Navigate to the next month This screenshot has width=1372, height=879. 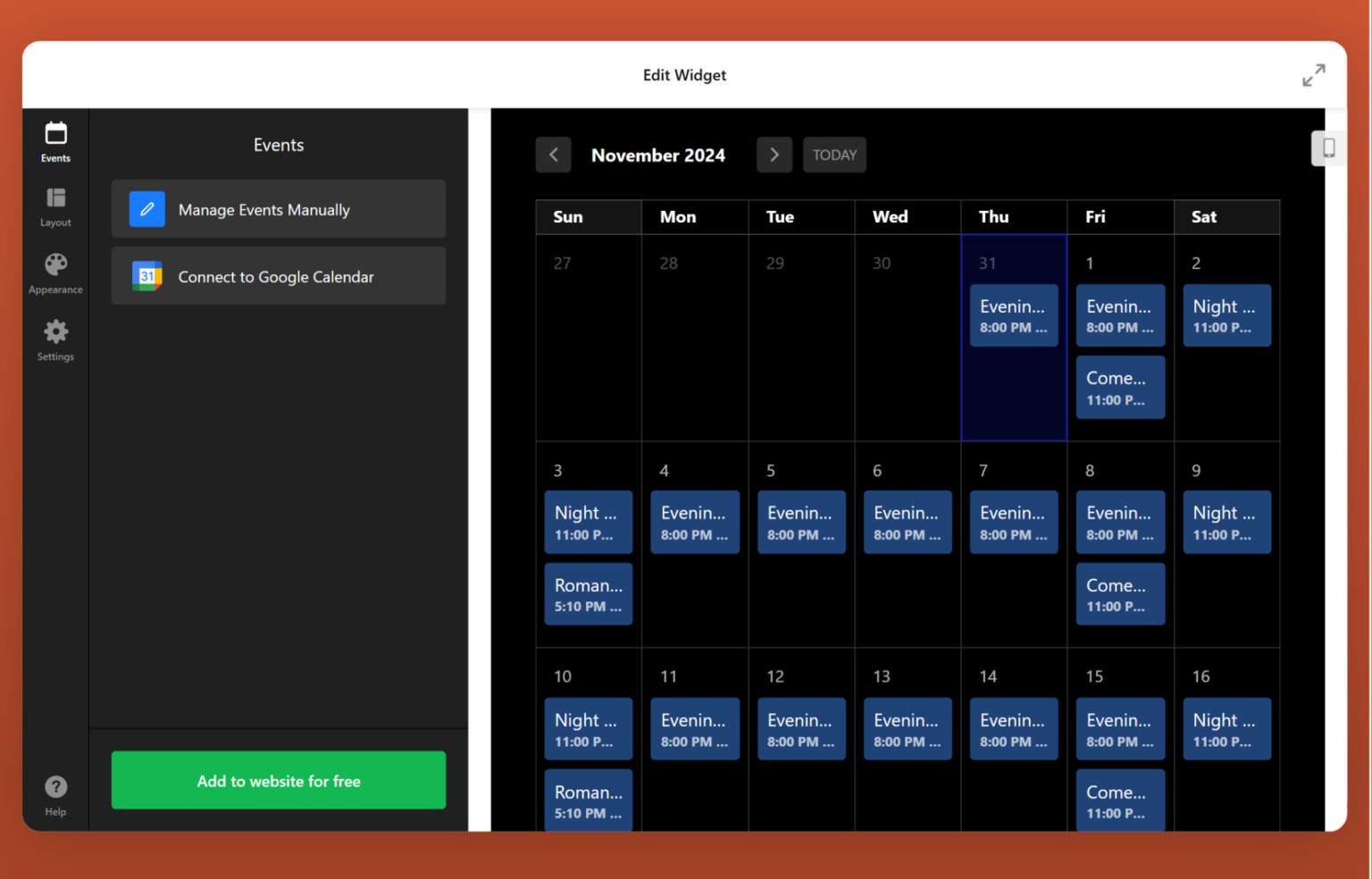point(774,155)
